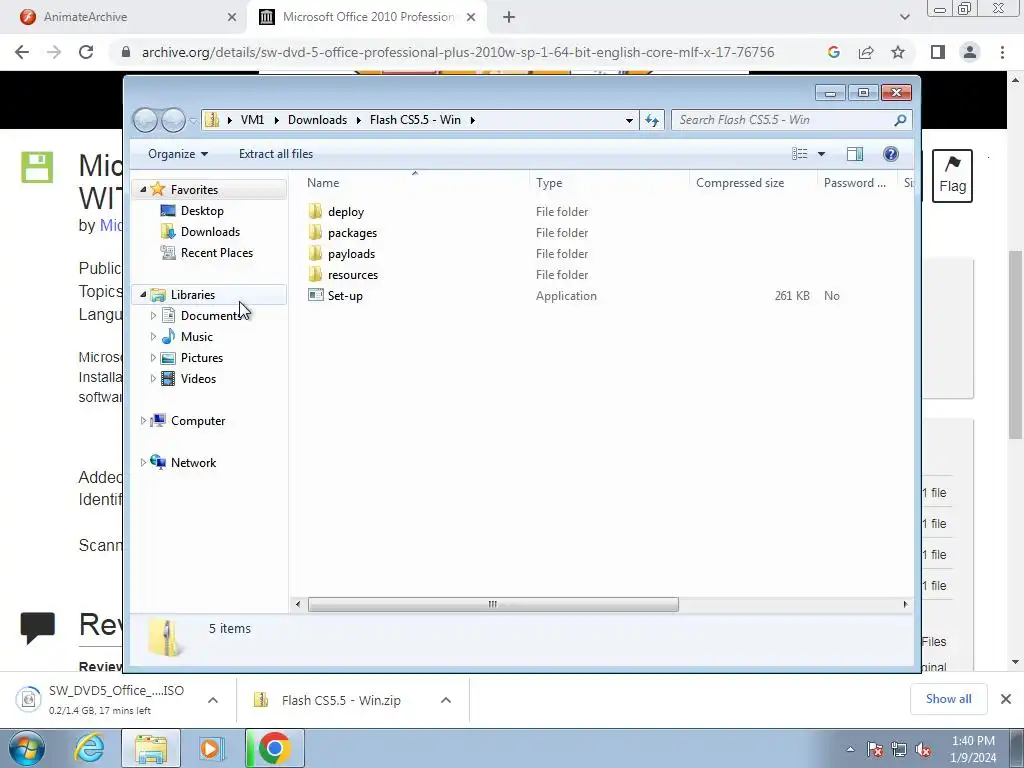
Task: Collapse the Libraries tree group
Action: click(x=143, y=295)
